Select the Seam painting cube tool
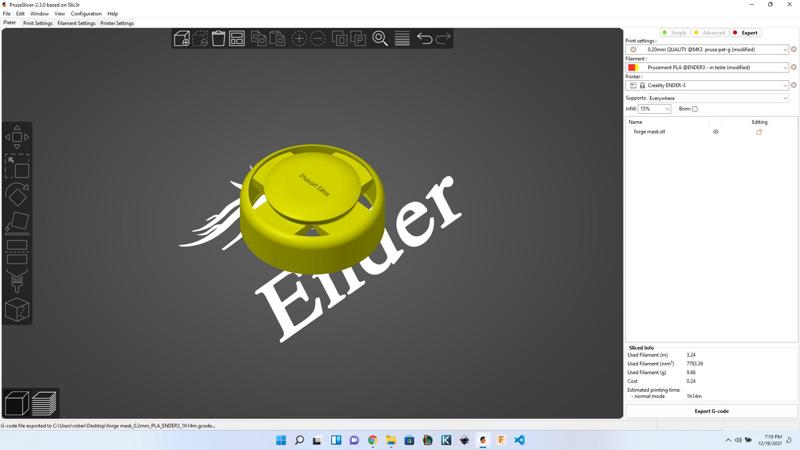 [x=17, y=309]
